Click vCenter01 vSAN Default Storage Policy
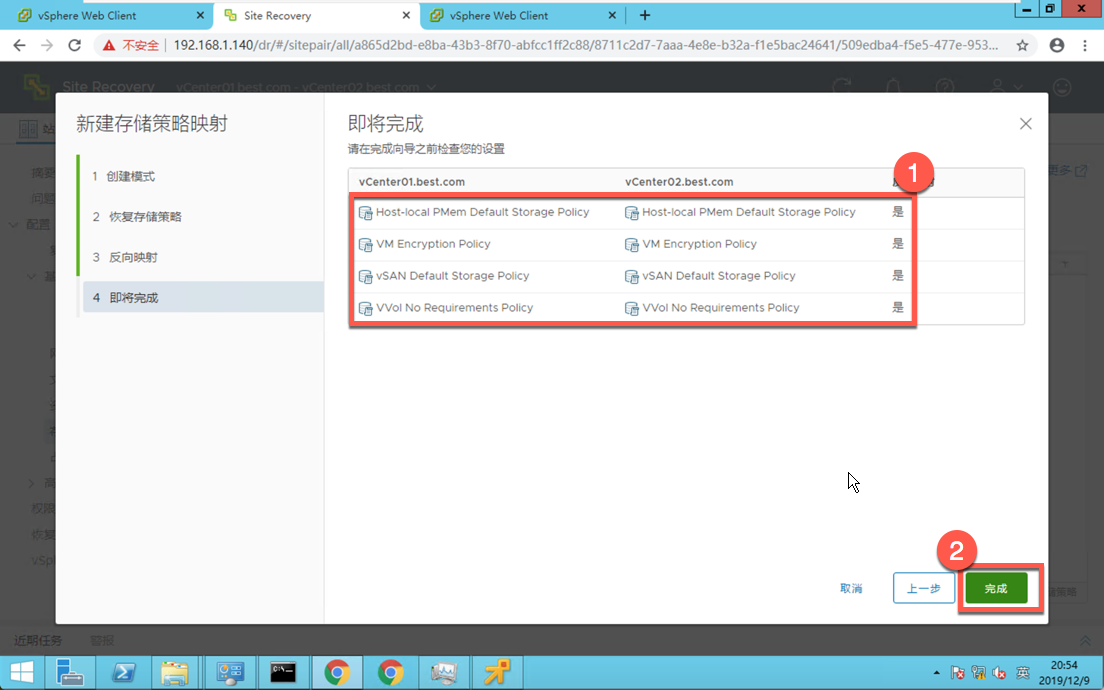Image resolution: width=1104 pixels, height=690 pixels. [452, 275]
